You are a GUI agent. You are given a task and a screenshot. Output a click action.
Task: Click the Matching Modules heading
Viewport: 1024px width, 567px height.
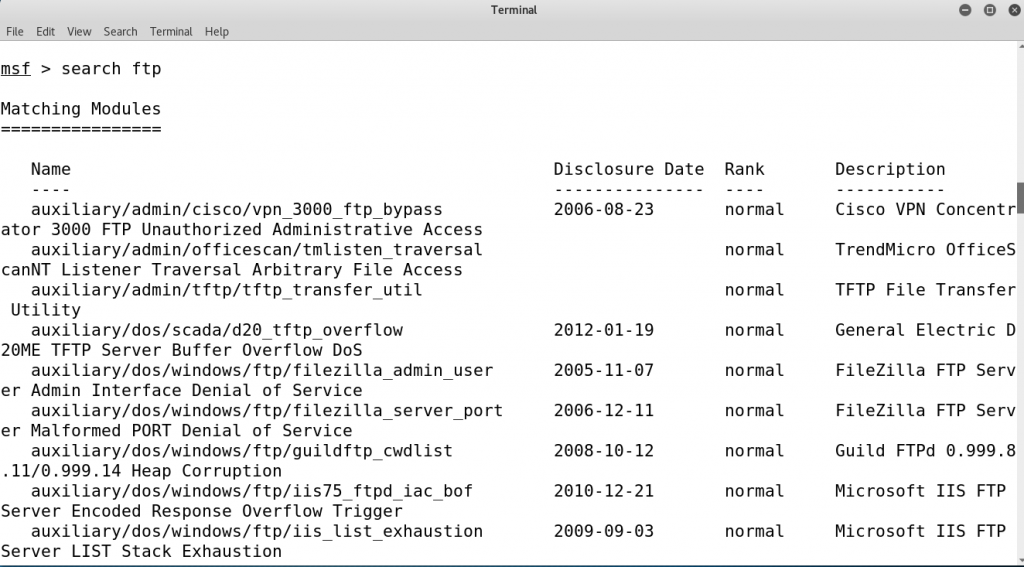(80, 109)
